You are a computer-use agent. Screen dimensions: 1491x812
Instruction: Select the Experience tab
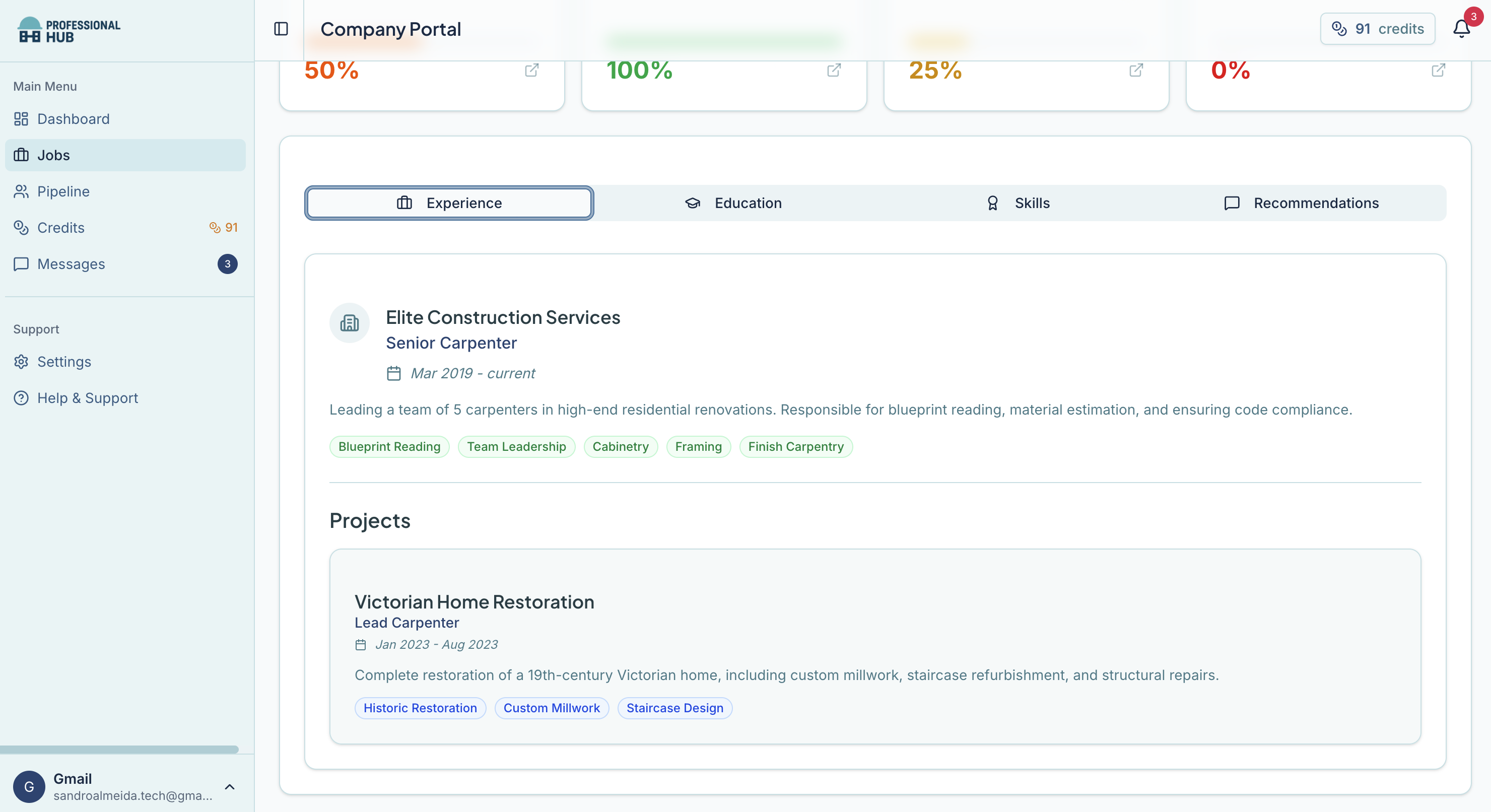449,203
